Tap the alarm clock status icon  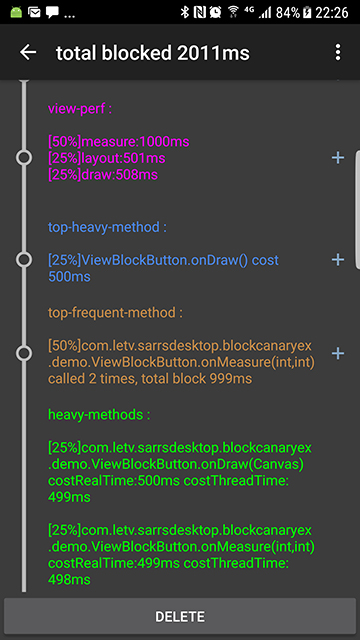click(x=215, y=12)
